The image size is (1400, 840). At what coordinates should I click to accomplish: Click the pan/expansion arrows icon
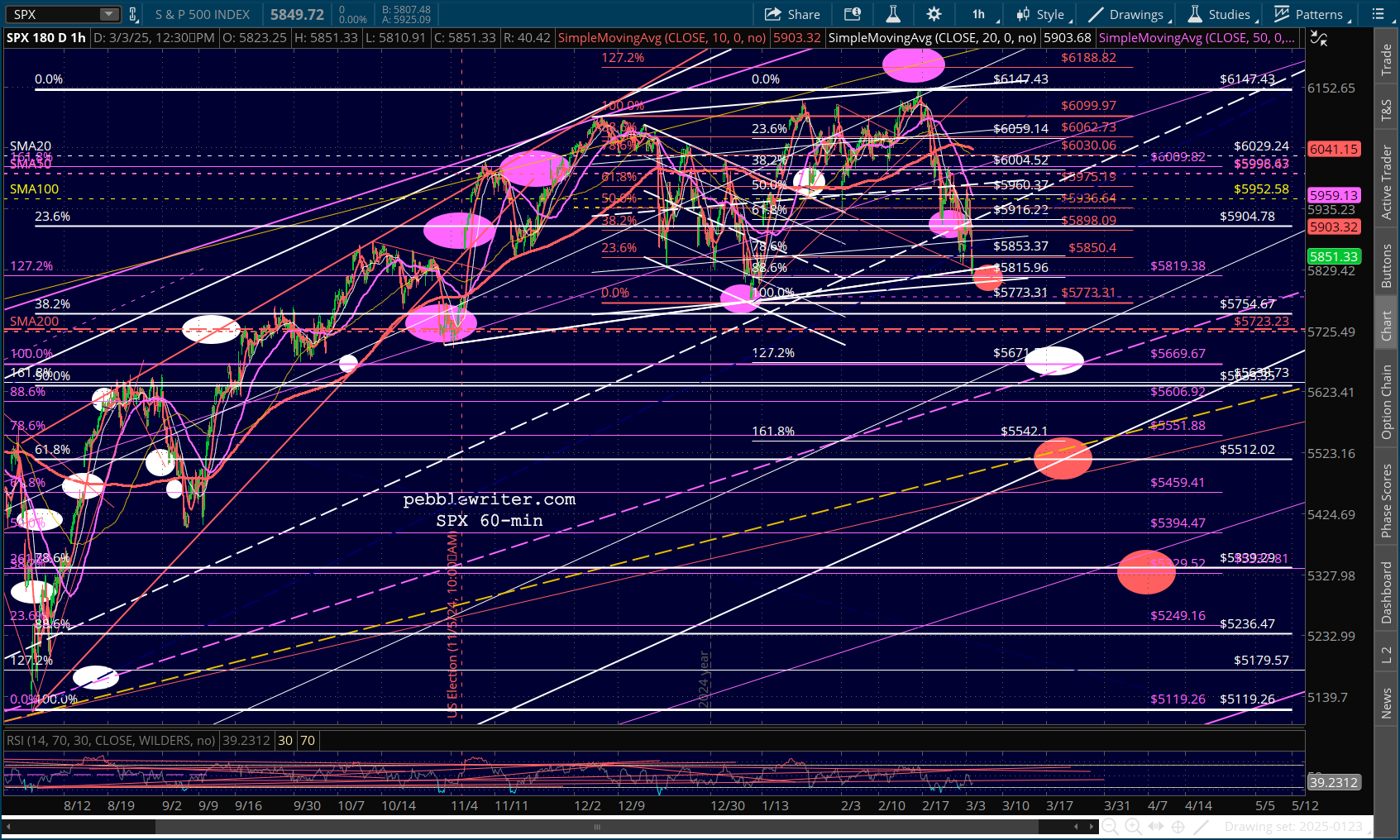(1155, 827)
